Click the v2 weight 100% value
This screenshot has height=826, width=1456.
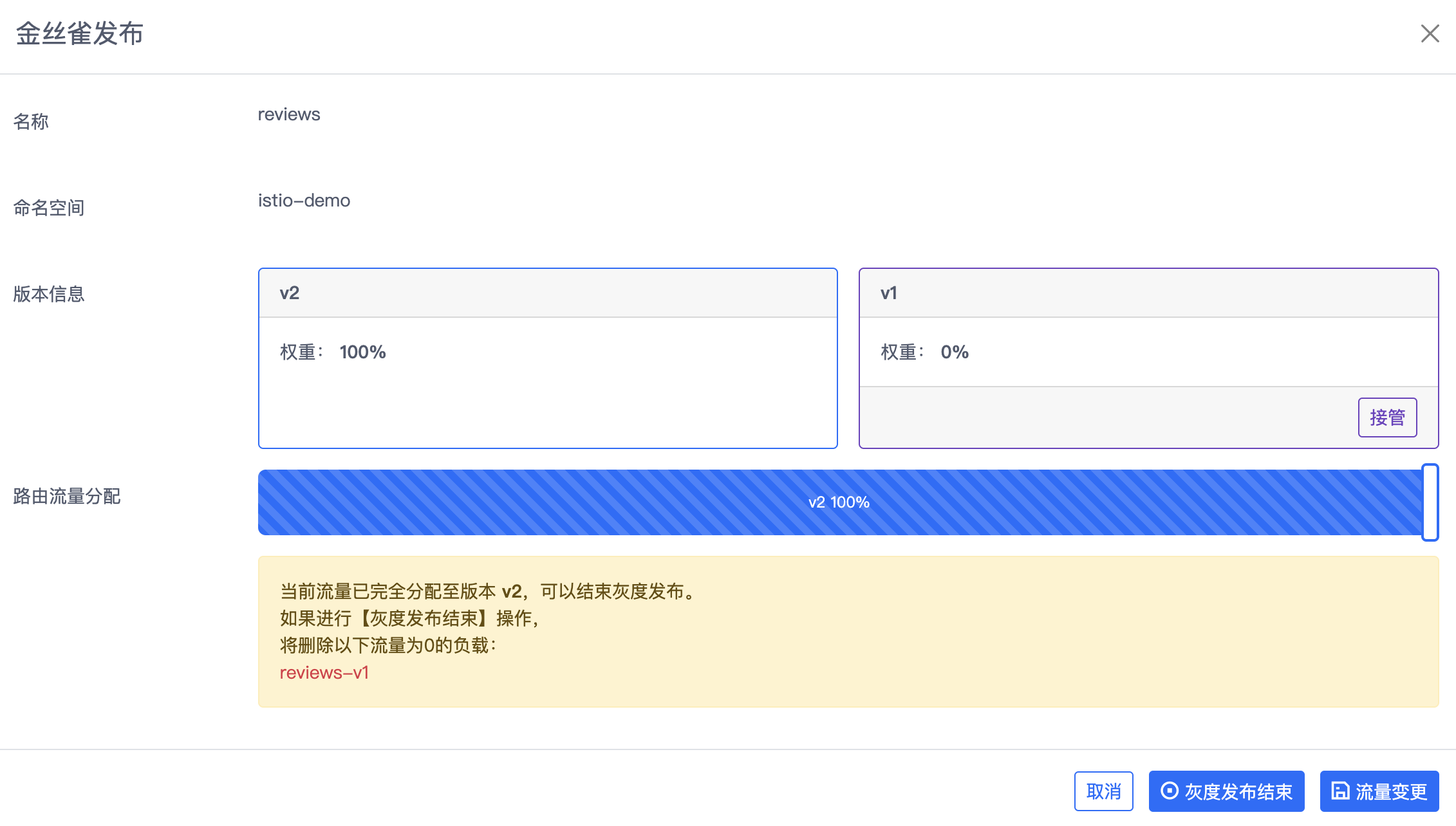[x=362, y=352]
